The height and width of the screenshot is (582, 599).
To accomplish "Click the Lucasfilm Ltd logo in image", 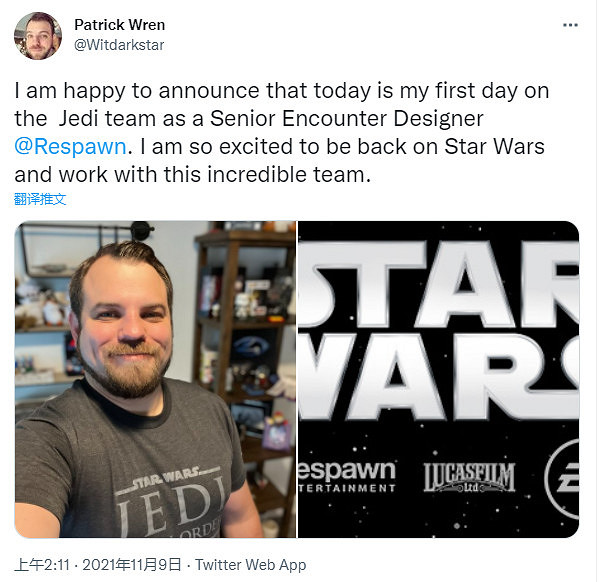I will [469, 477].
